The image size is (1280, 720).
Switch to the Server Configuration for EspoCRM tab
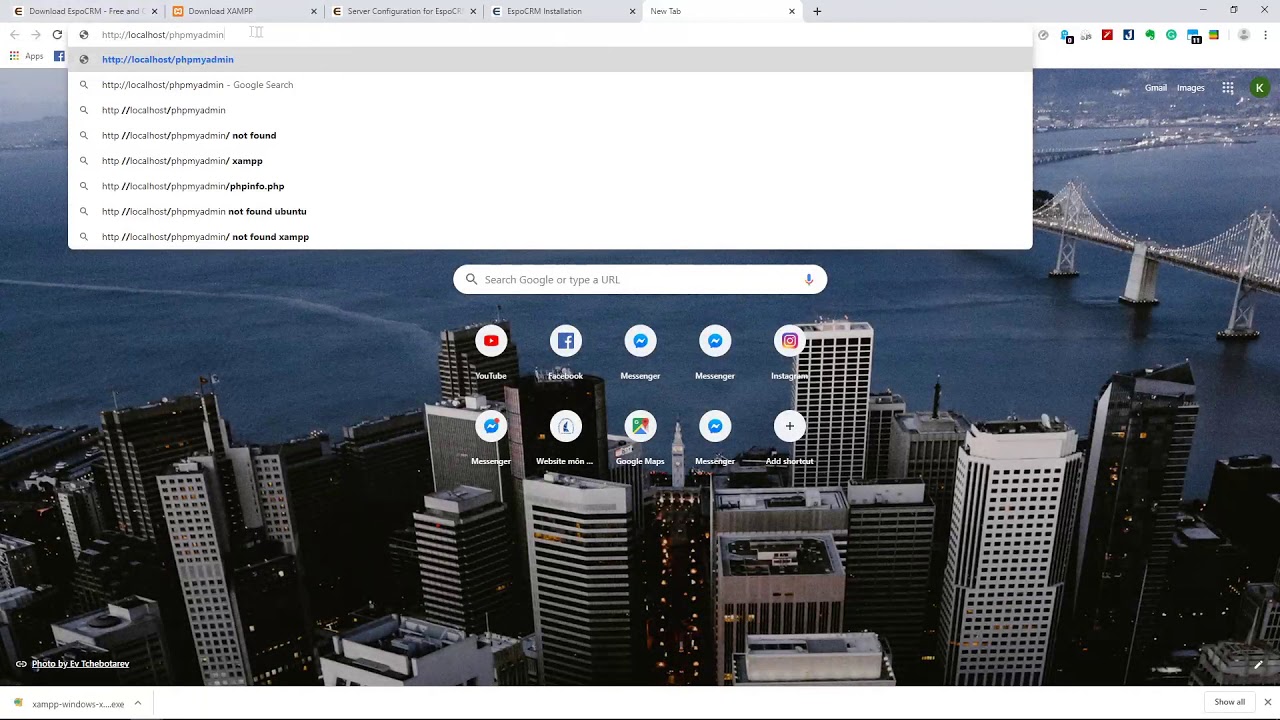pos(403,11)
